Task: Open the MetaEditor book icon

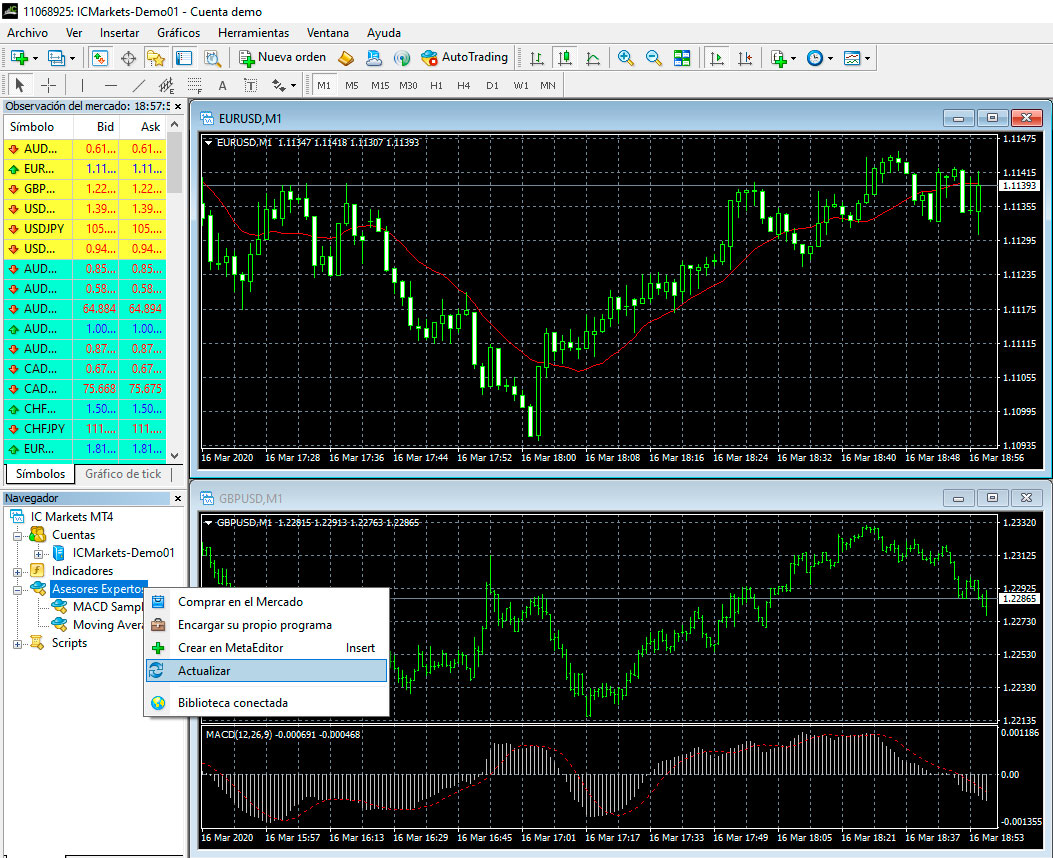Action: [x=346, y=58]
